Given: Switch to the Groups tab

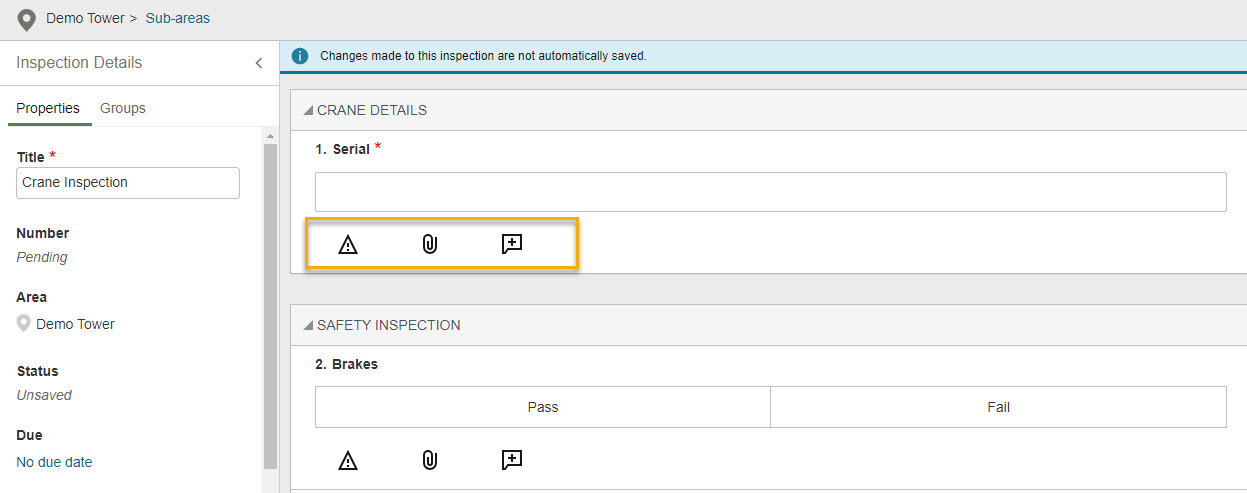Looking at the screenshot, I should pyautogui.click(x=123, y=108).
